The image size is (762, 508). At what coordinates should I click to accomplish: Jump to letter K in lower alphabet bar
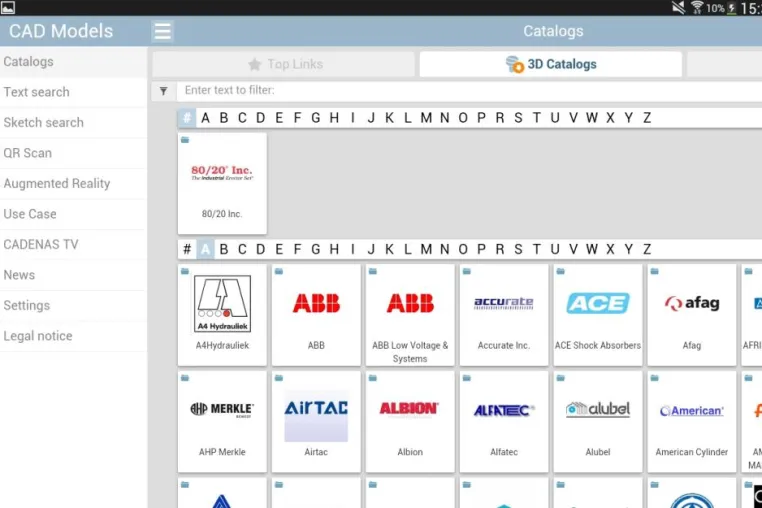click(x=389, y=249)
